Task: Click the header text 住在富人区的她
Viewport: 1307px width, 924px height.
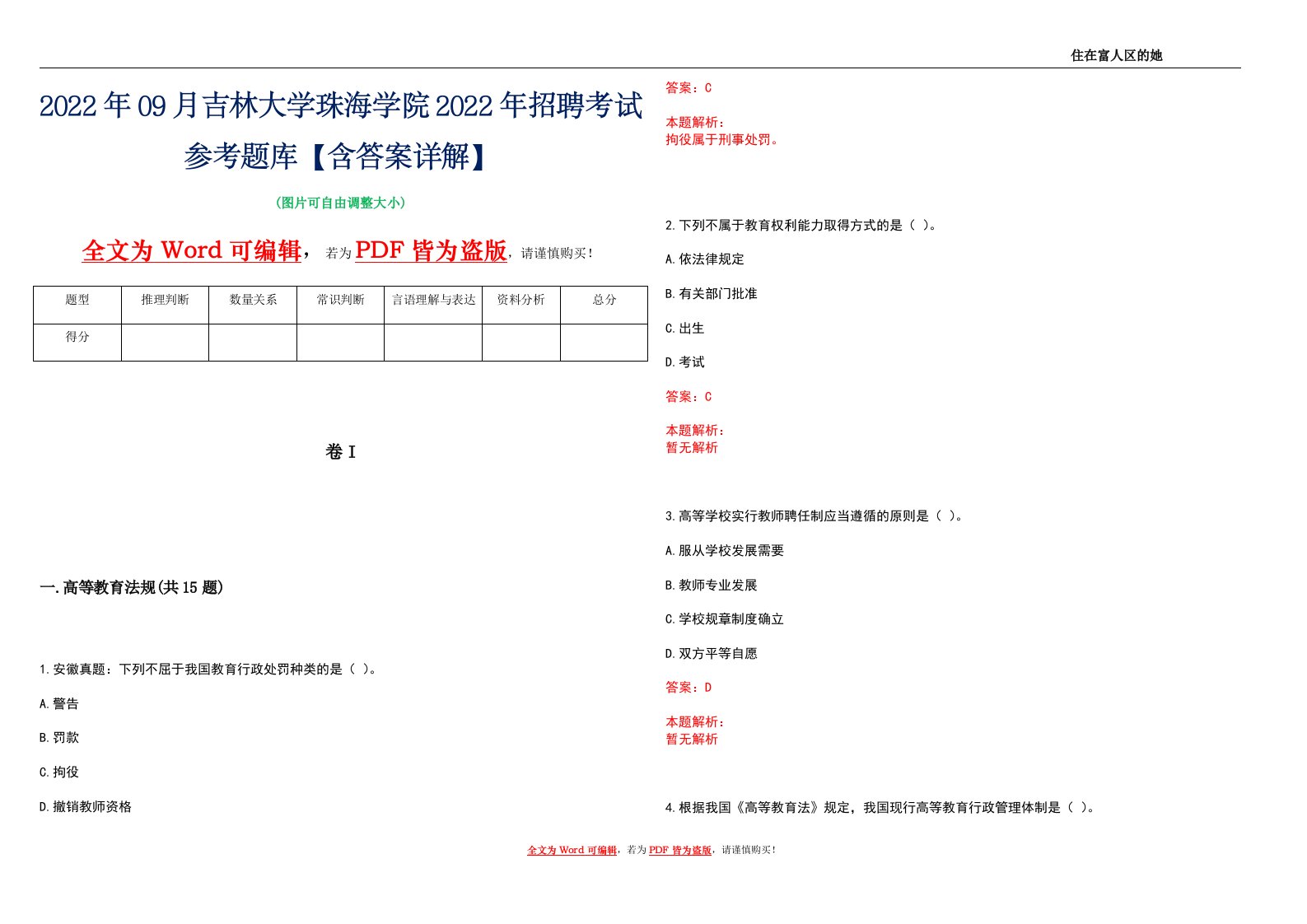Action: pos(1116,55)
